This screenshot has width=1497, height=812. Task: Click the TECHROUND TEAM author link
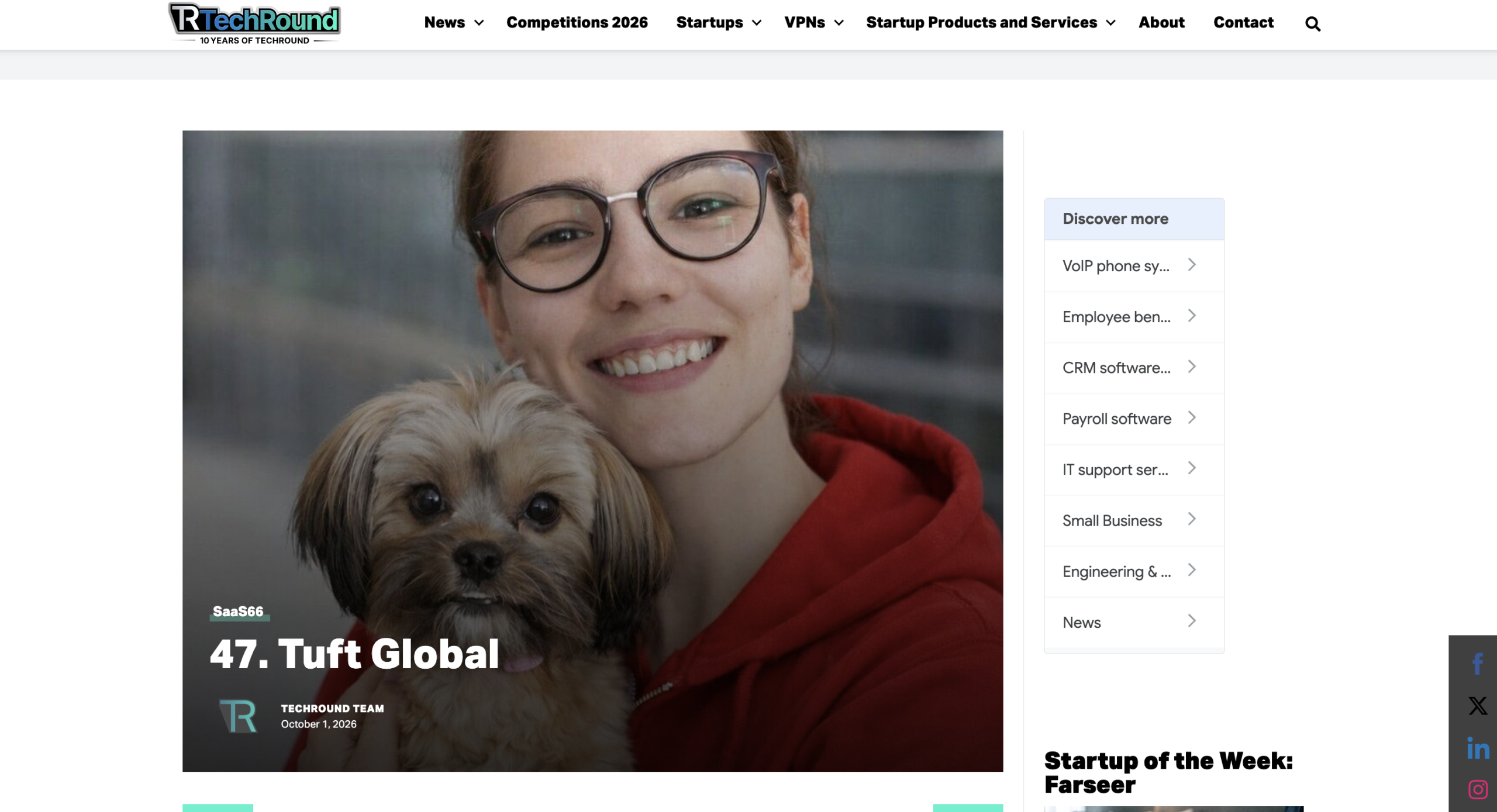pyautogui.click(x=332, y=709)
